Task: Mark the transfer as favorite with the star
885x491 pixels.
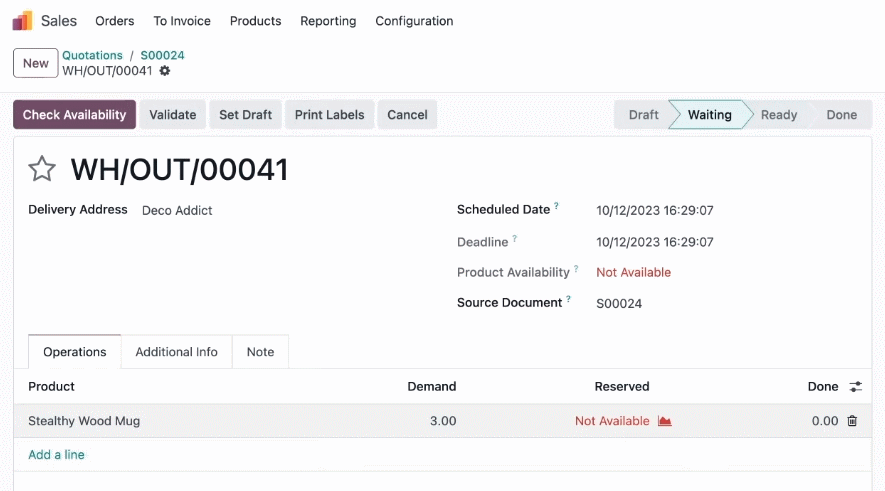Action: coord(42,169)
